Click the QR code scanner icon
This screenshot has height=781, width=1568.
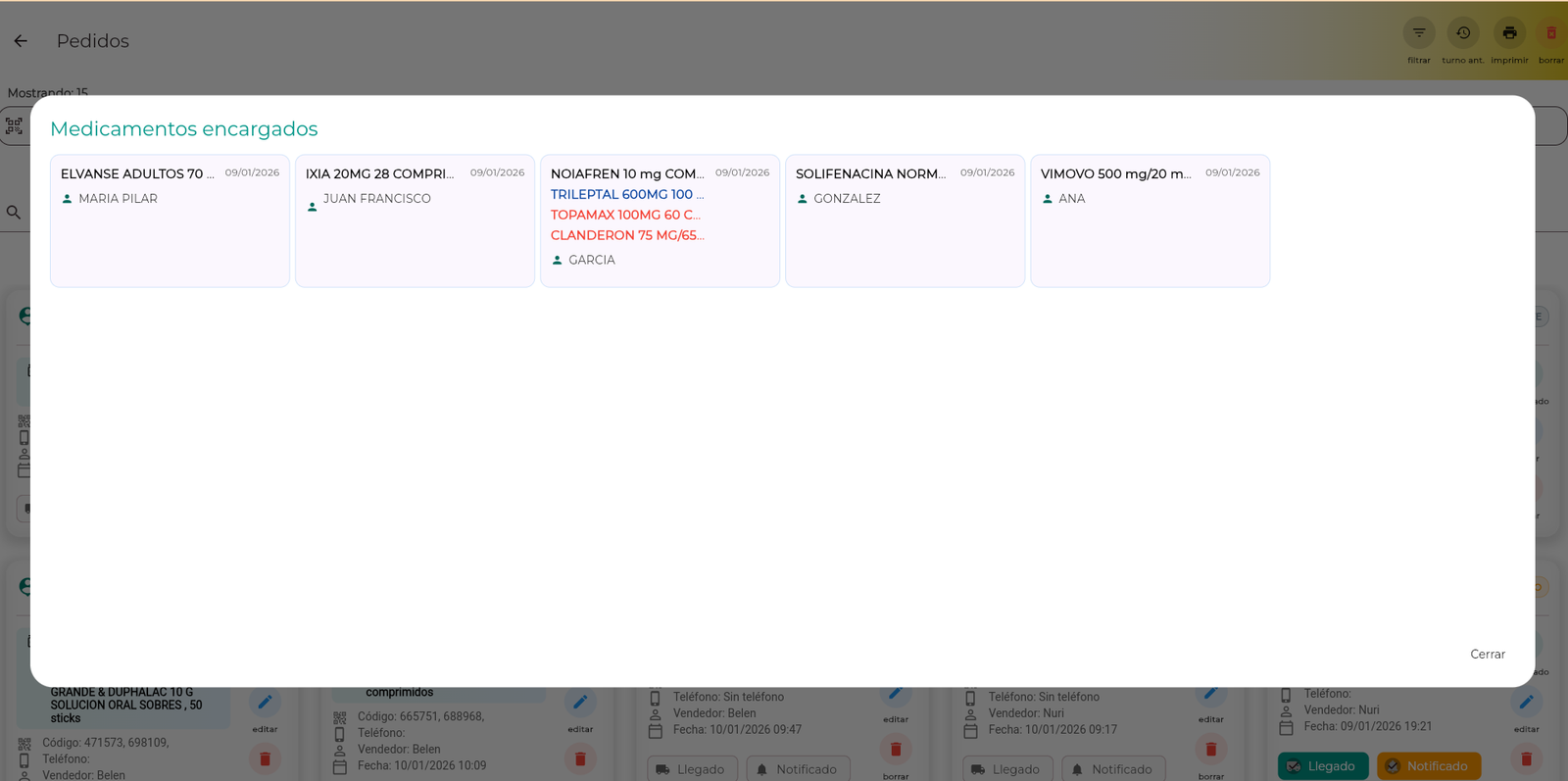tap(14, 126)
